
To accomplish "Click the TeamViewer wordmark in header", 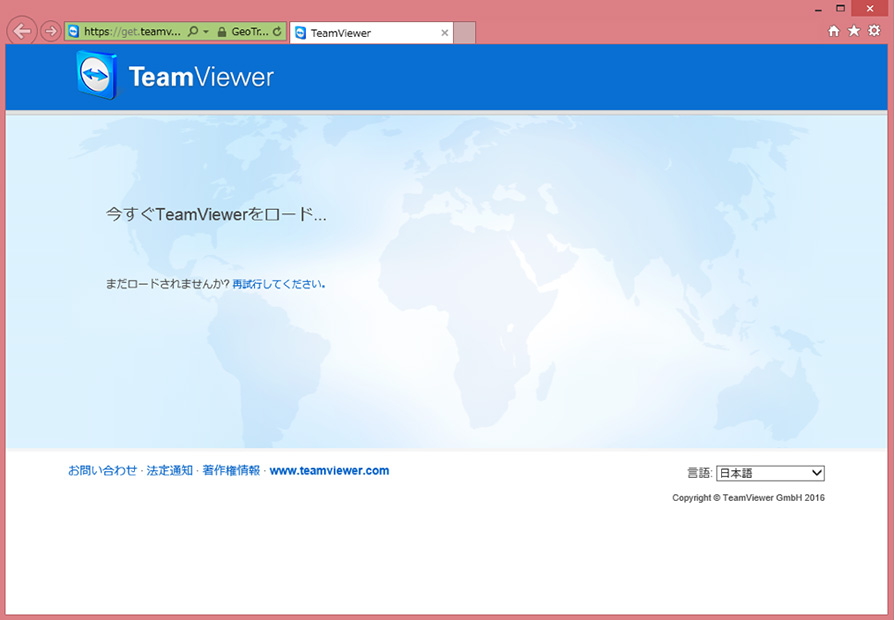I will point(201,77).
